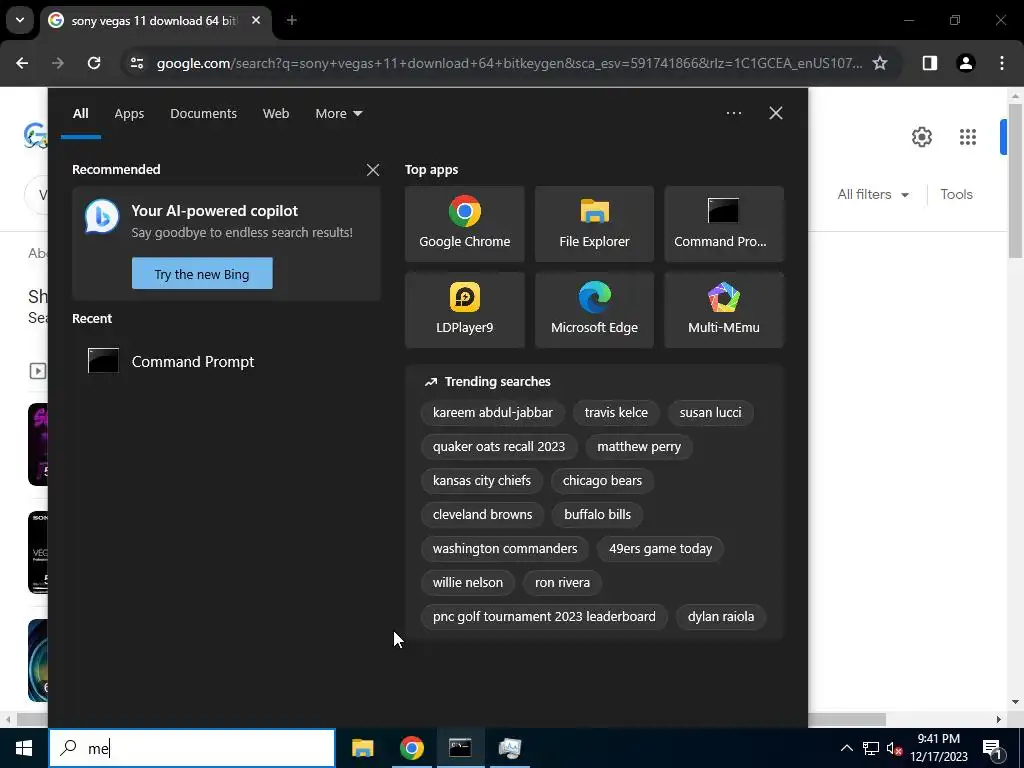This screenshot has width=1024, height=768.
Task: Bookmark this page with the star
Action: point(880,63)
